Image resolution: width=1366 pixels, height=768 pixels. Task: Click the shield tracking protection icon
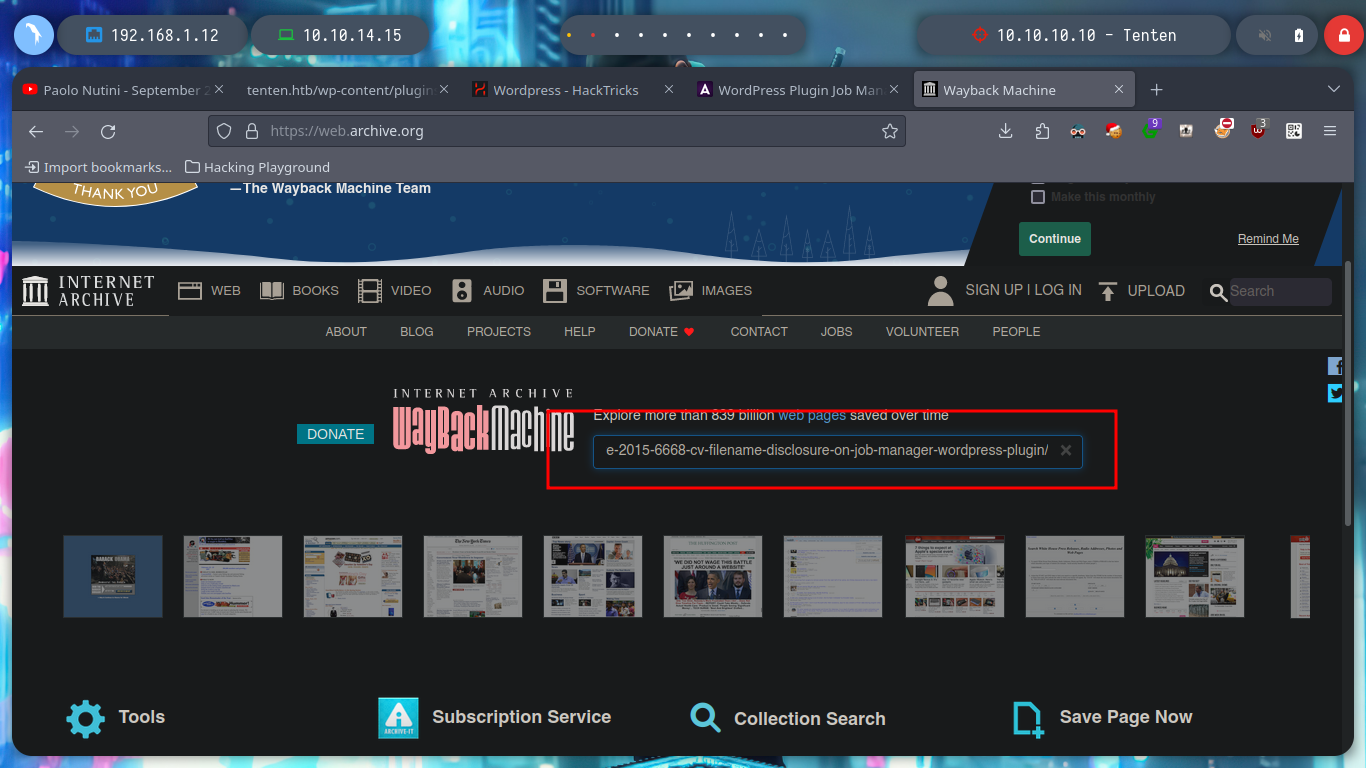[x=224, y=131]
